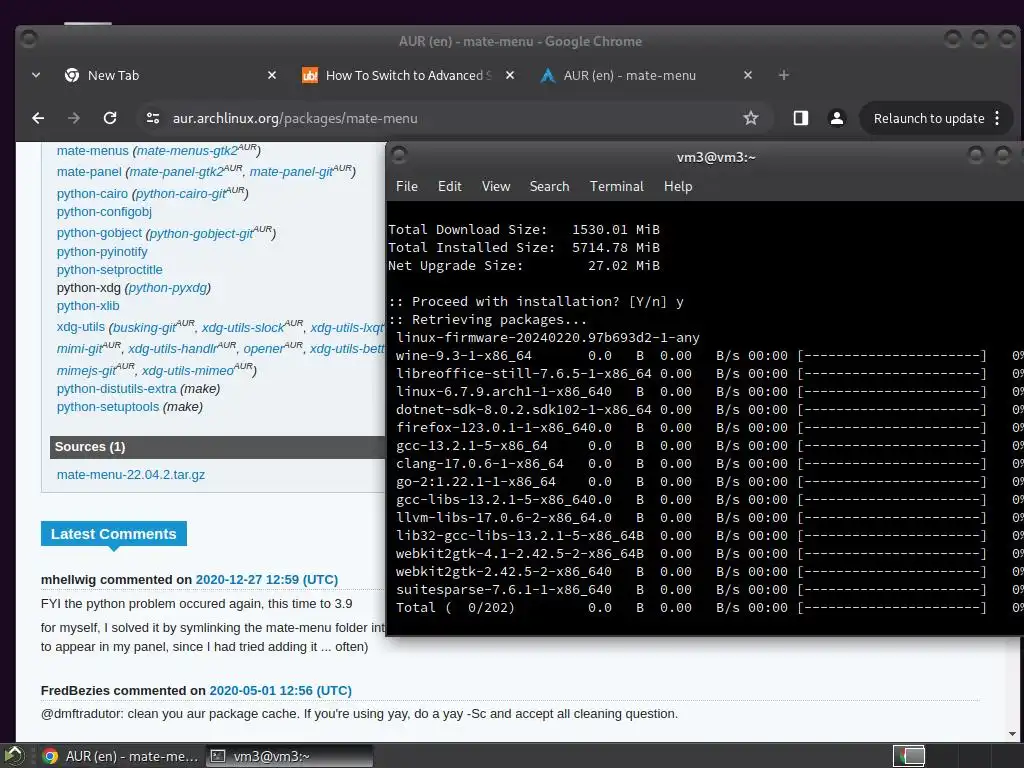Open the 2020-05-01 12:56 comment link
The image size is (1024, 768).
coord(280,691)
